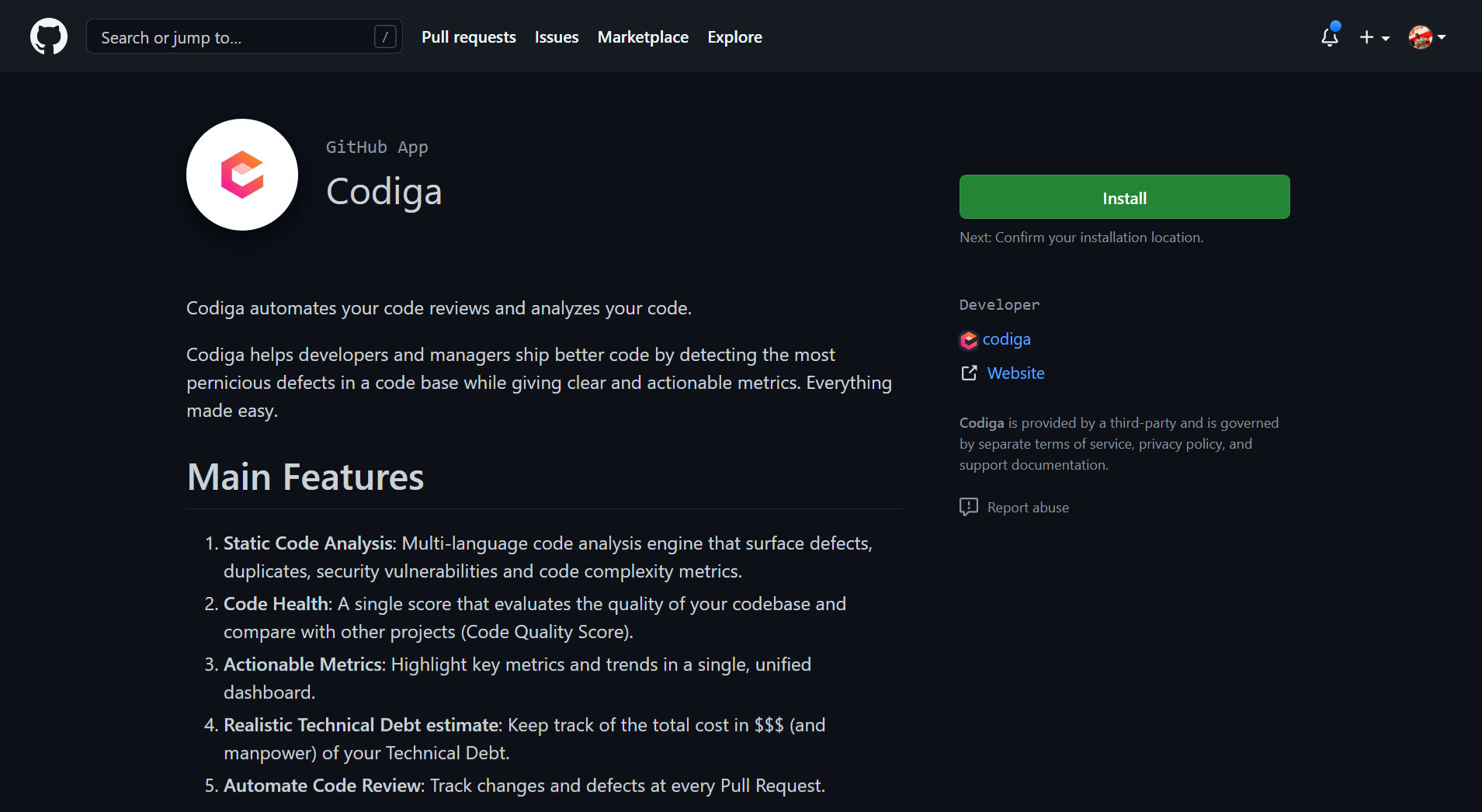1482x812 pixels.
Task: Expand the account menu chevron
Action: click(x=1442, y=37)
